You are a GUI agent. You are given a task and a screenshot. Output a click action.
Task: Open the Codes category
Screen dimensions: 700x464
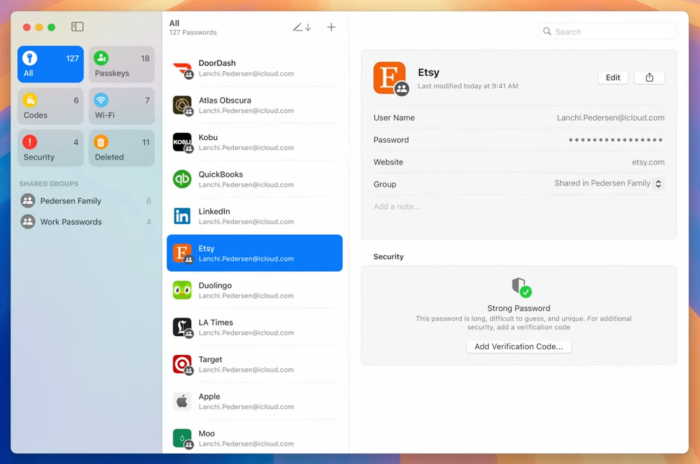[50, 106]
